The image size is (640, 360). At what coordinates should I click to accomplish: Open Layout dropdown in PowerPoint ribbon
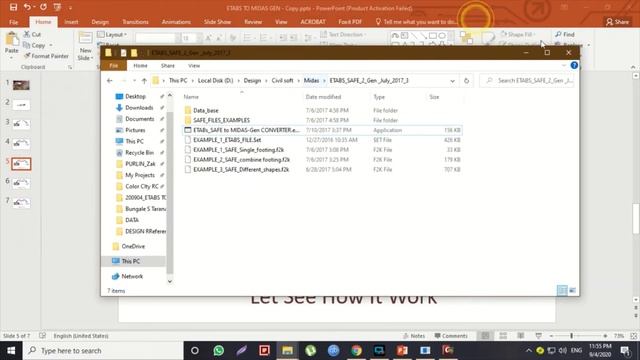click(x=112, y=34)
